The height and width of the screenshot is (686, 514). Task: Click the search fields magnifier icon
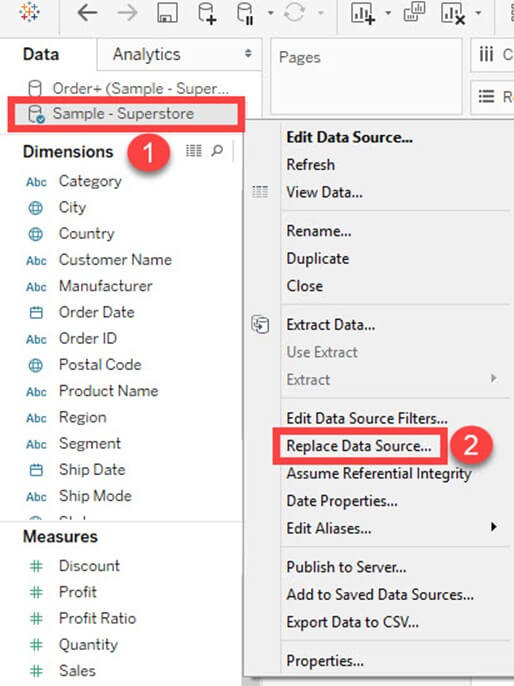[x=217, y=151]
